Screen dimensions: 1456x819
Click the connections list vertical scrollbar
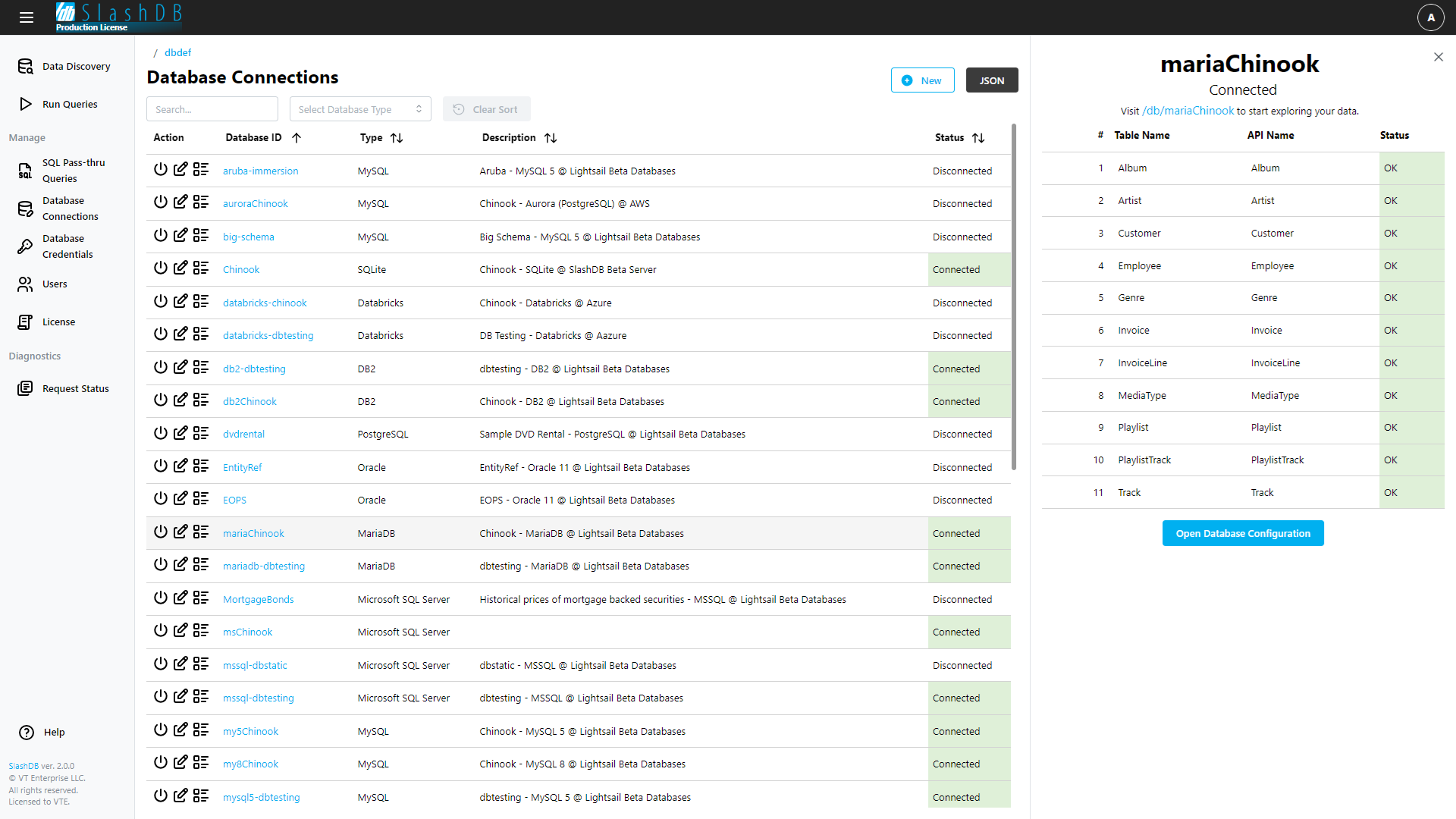coord(1014,296)
